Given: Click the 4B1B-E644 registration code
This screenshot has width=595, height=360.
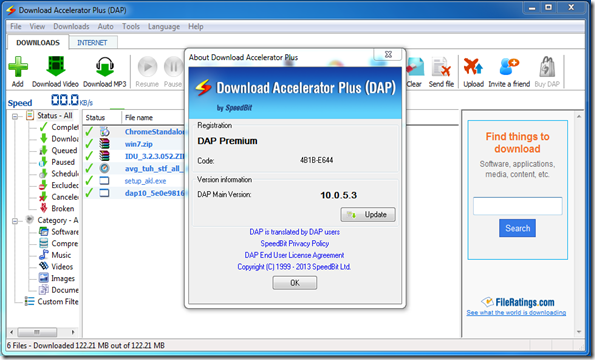Looking at the screenshot, I should 316,160.
